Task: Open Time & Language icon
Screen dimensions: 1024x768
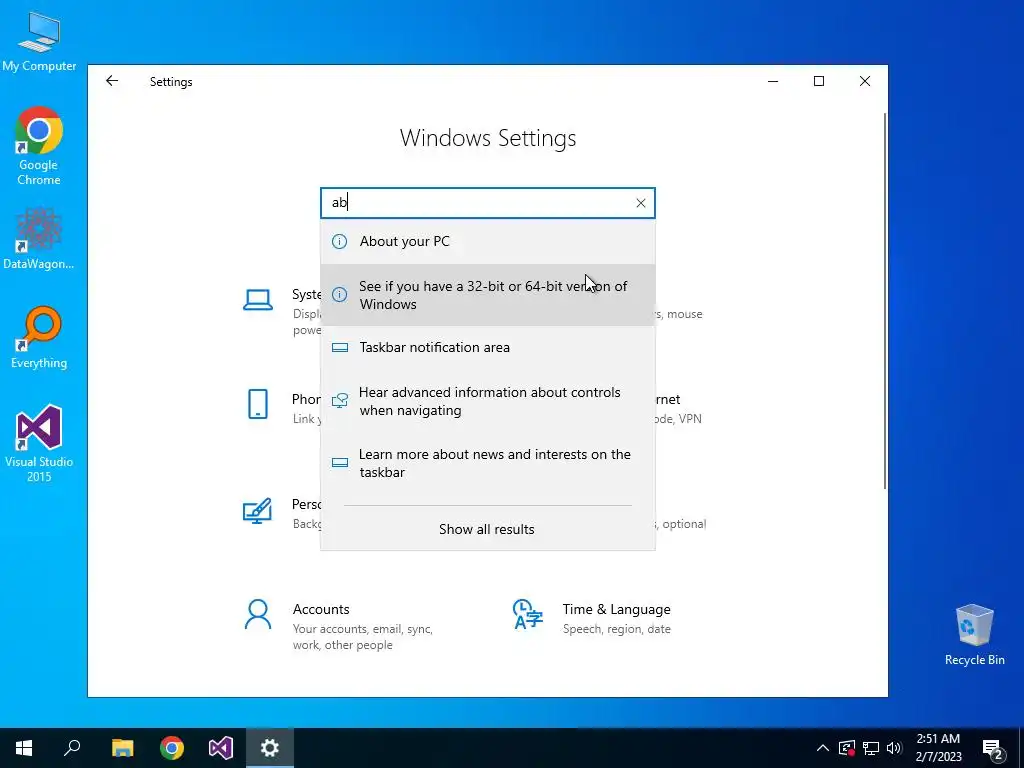Action: pos(527,614)
